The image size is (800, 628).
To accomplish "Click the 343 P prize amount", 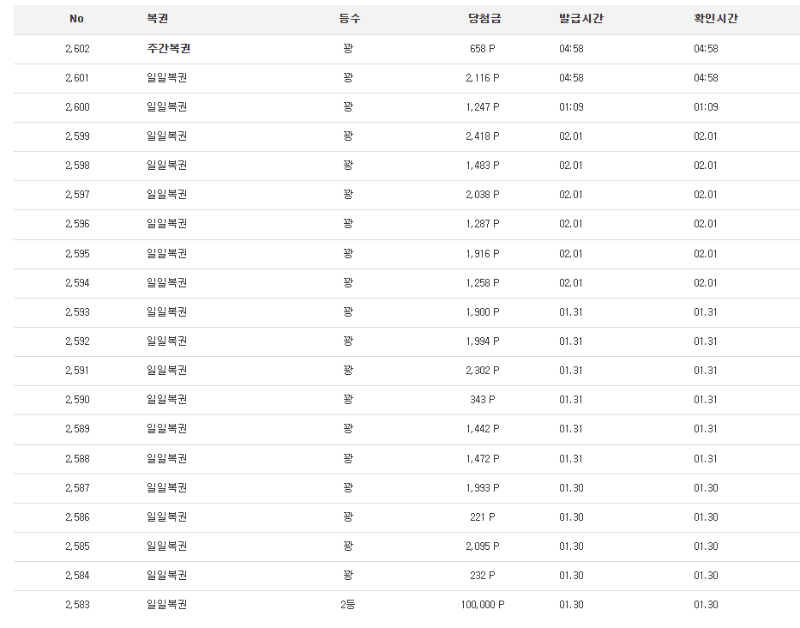I will tap(482, 399).
